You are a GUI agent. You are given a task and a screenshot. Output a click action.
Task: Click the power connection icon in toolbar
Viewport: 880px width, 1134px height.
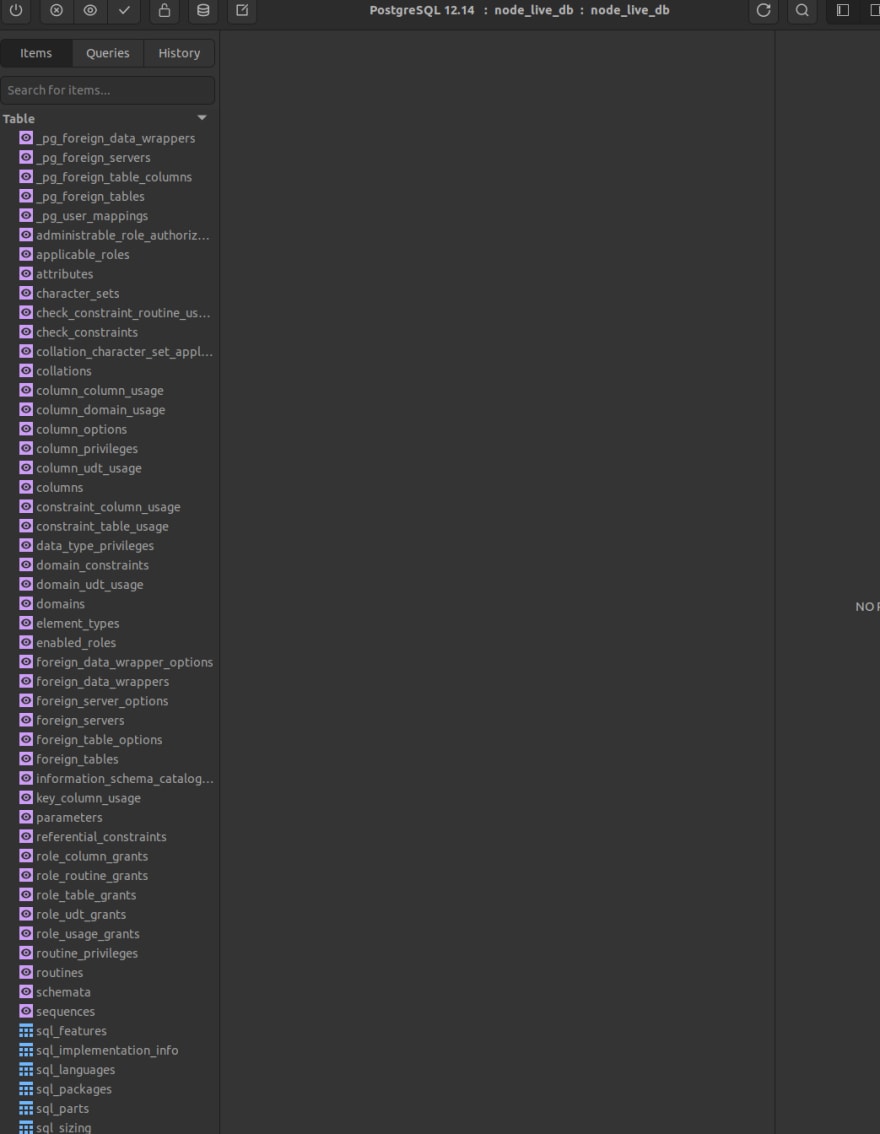16,10
